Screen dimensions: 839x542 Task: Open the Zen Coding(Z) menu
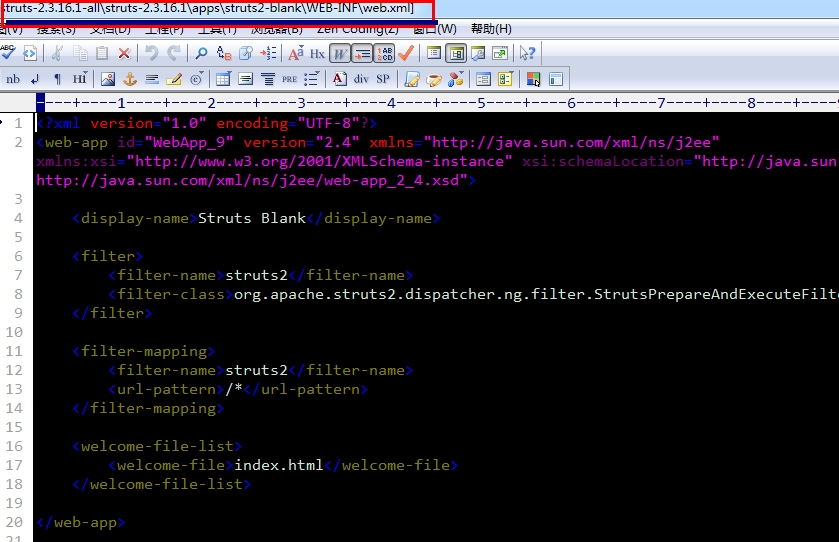[357, 29]
